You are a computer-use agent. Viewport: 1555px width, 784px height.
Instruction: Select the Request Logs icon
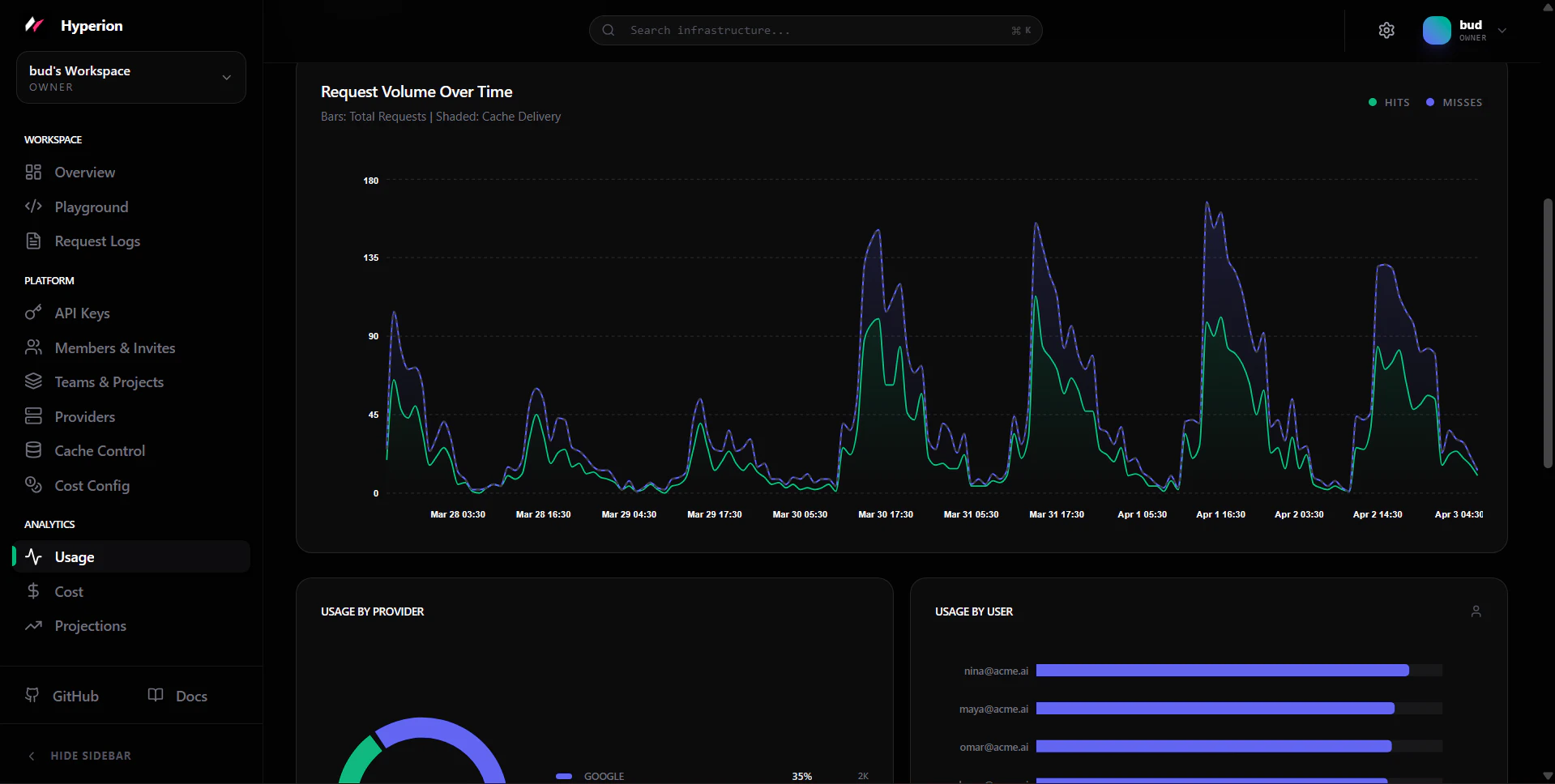33,241
